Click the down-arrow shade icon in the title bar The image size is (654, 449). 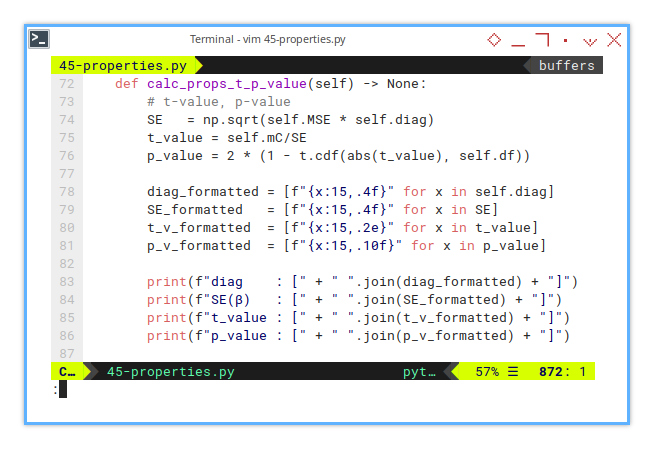[590, 42]
